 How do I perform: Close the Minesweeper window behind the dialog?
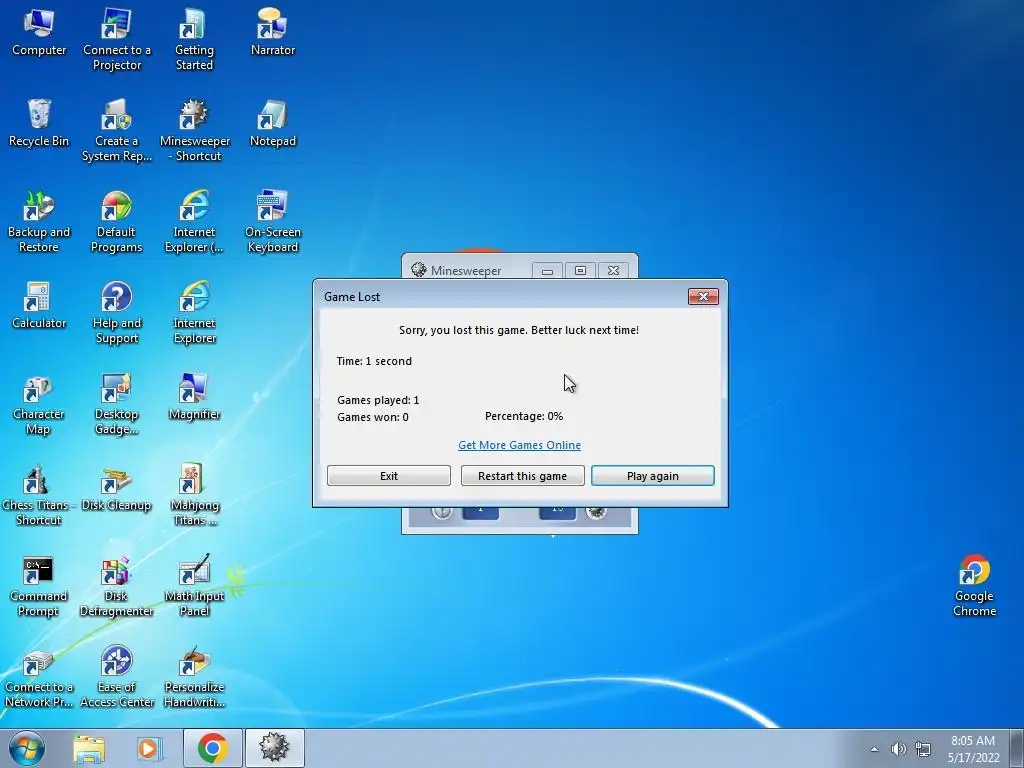click(x=613, y=270)
